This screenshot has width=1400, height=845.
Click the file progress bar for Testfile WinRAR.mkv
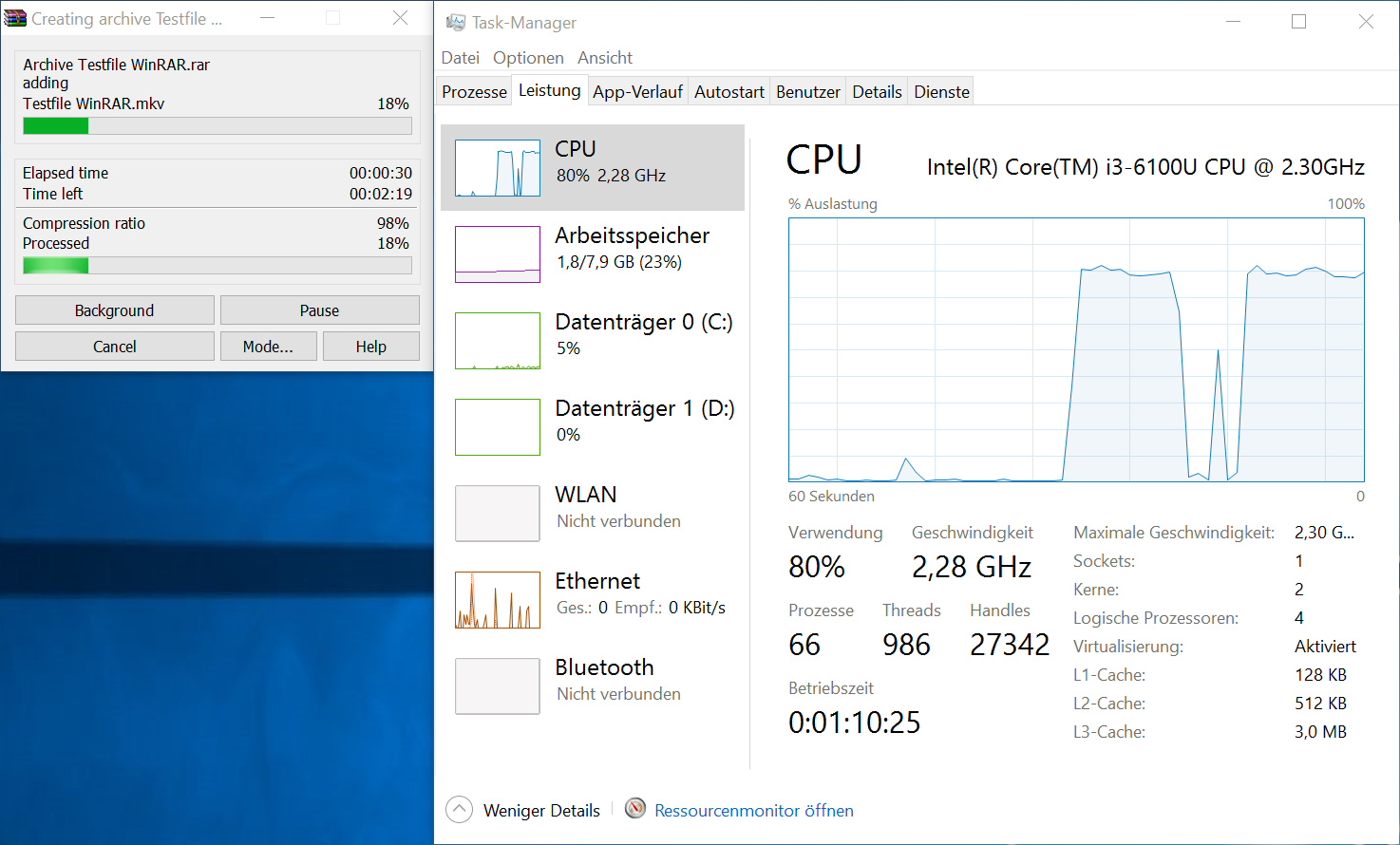pyautogui.click(x=218, y=125)
